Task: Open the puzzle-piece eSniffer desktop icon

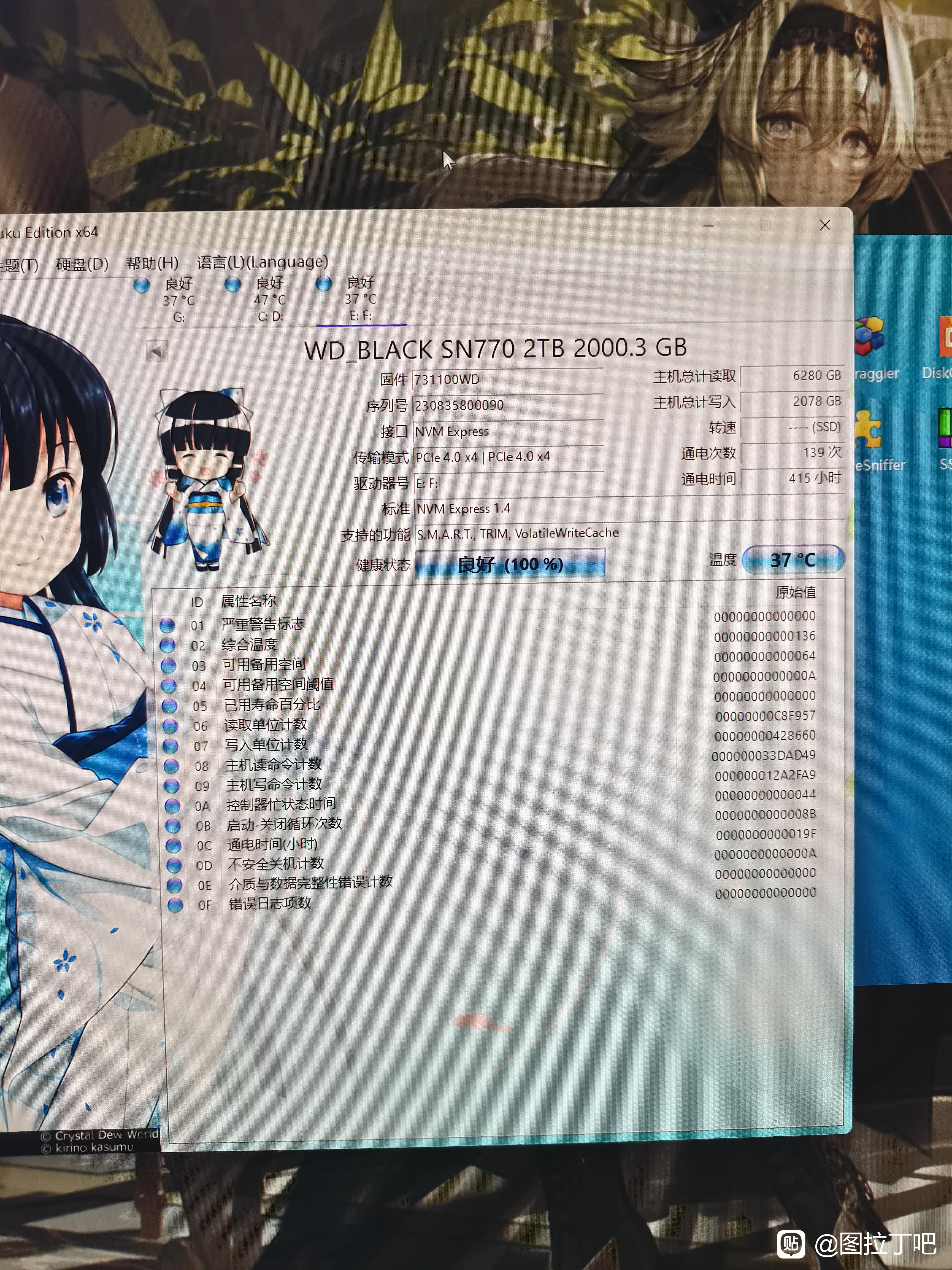Action: [x=868, y=429]
